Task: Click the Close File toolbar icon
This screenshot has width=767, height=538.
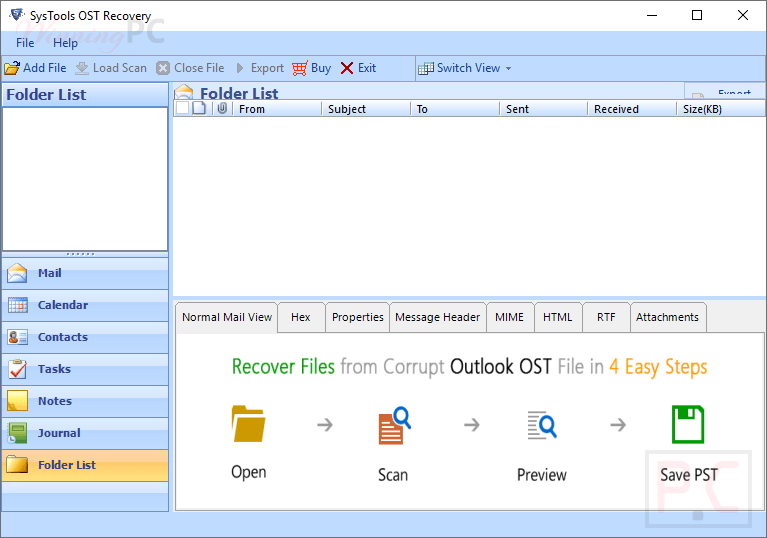Action: click(163, 68)
